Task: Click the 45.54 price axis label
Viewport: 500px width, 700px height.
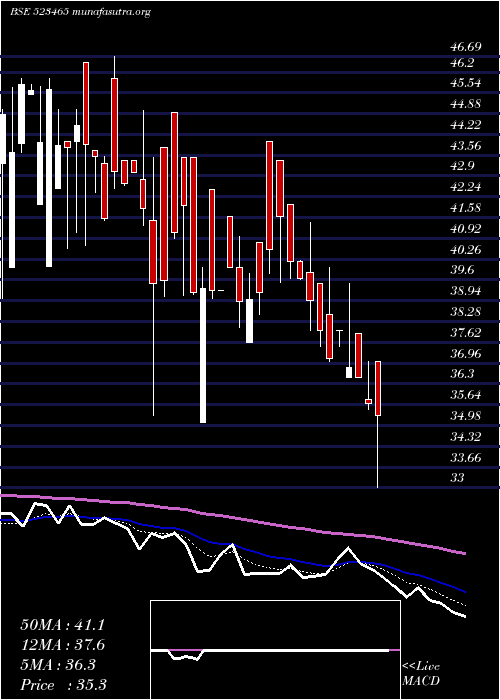Action: click(x=464, y=83)
